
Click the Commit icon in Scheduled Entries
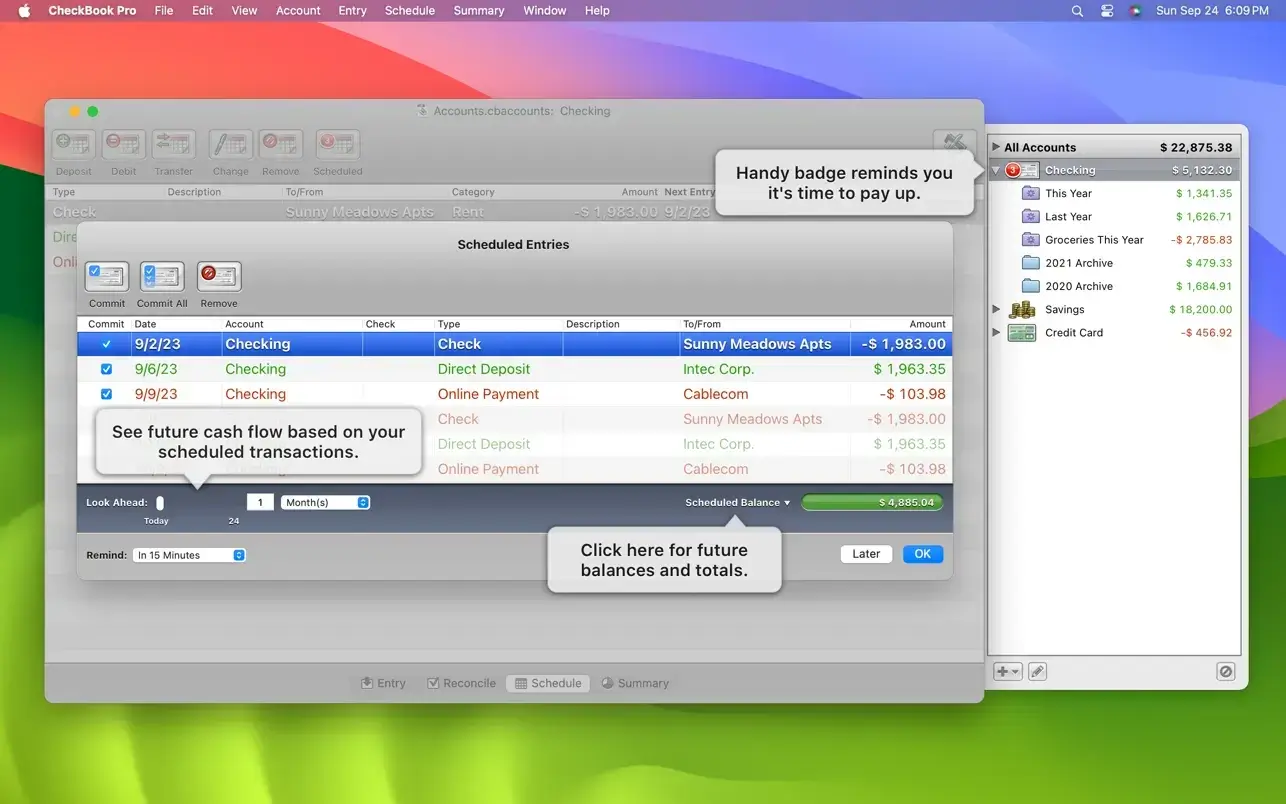point(106,277)
